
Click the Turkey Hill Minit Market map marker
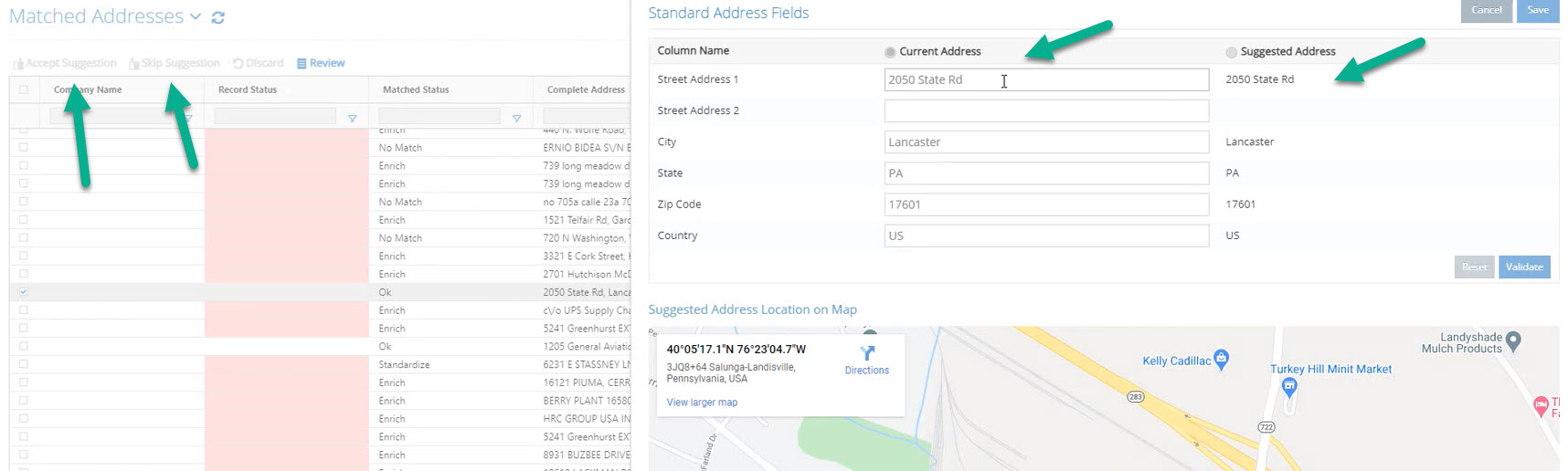[1289, 387]
